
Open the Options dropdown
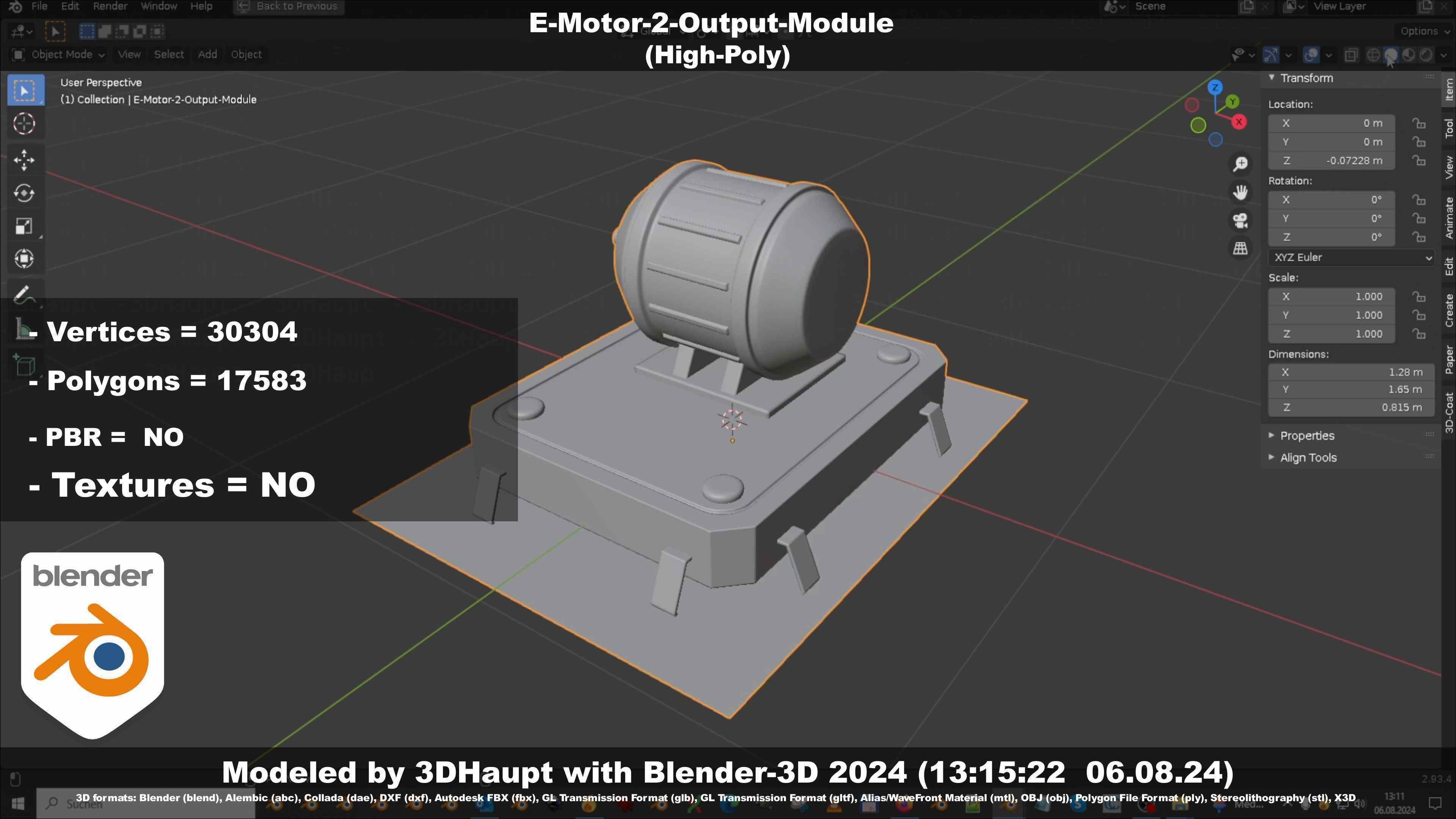1425,31
